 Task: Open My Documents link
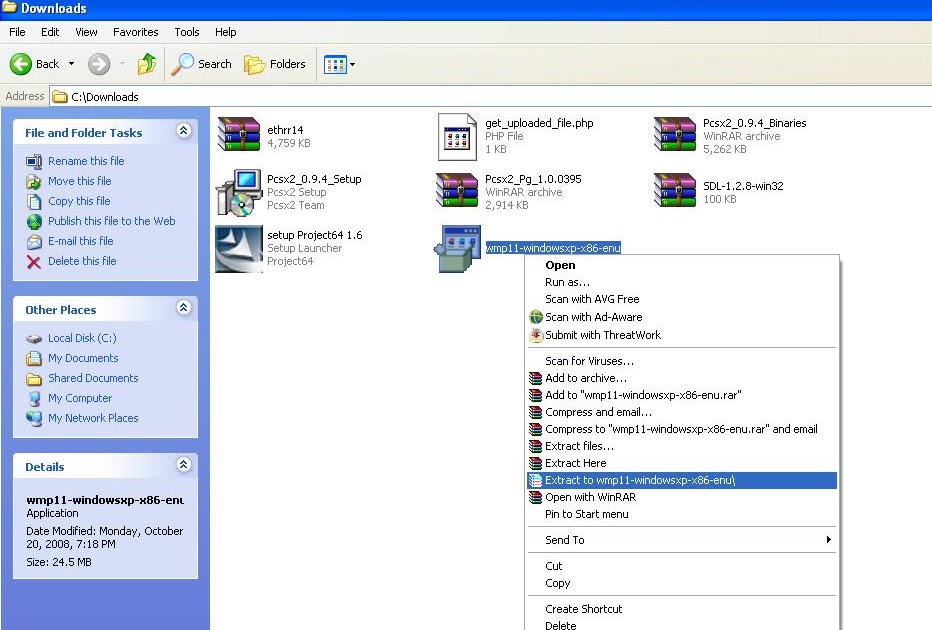click(x=83, y=358)
